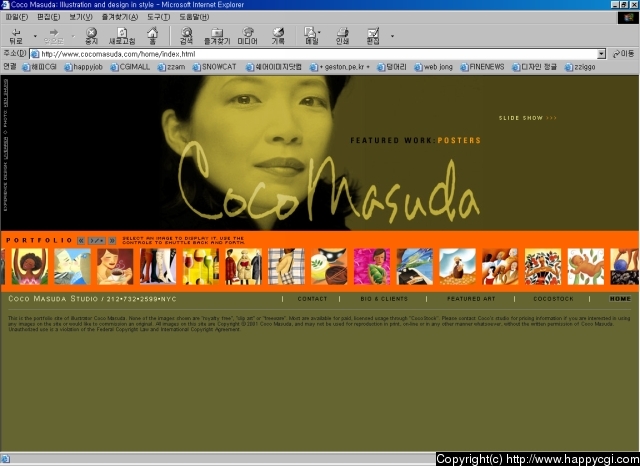Open the Search toolbar icon

[x=187, y=36]
